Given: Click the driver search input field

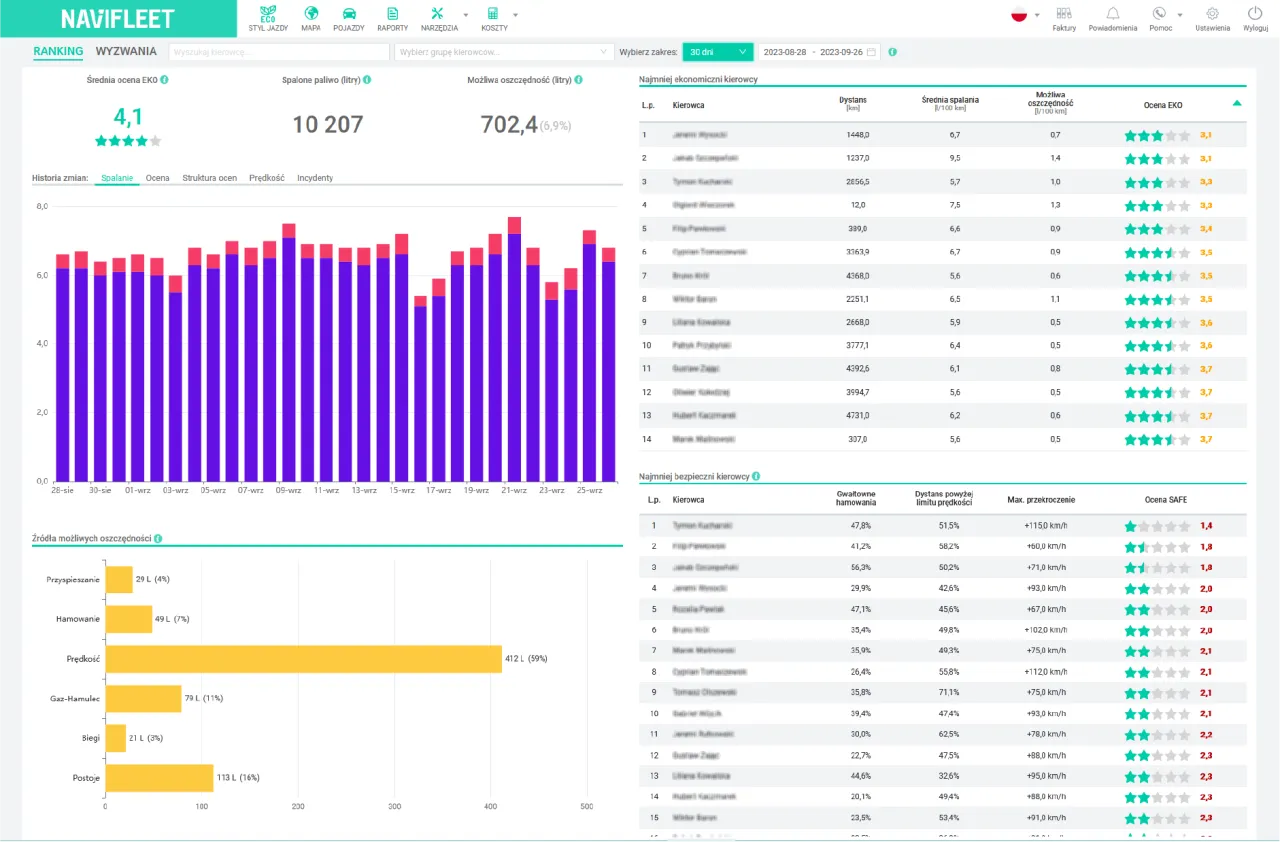Looking at the screenshot, I should point(279,52).
